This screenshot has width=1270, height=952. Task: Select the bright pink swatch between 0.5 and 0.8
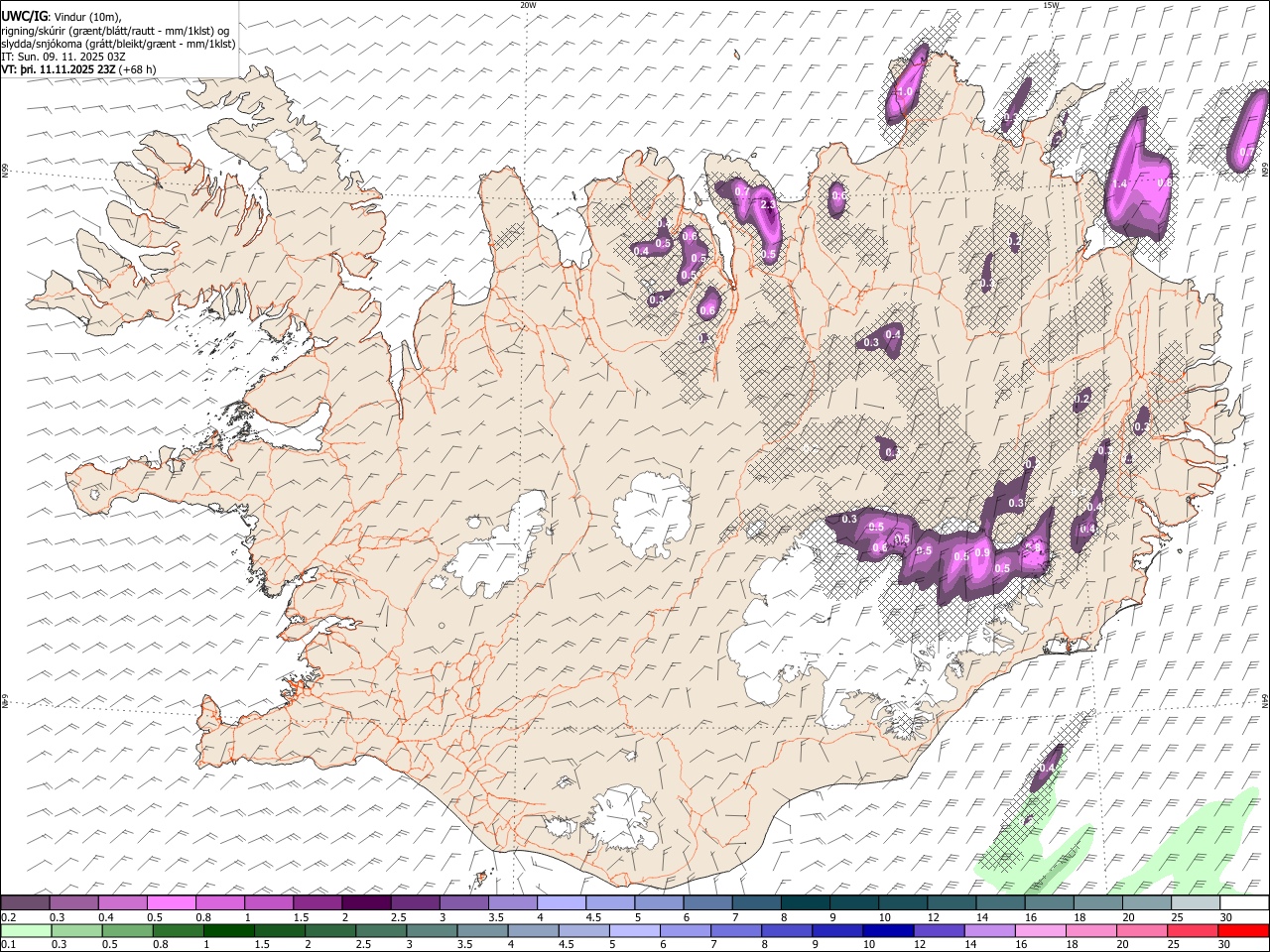pos(172,903)
